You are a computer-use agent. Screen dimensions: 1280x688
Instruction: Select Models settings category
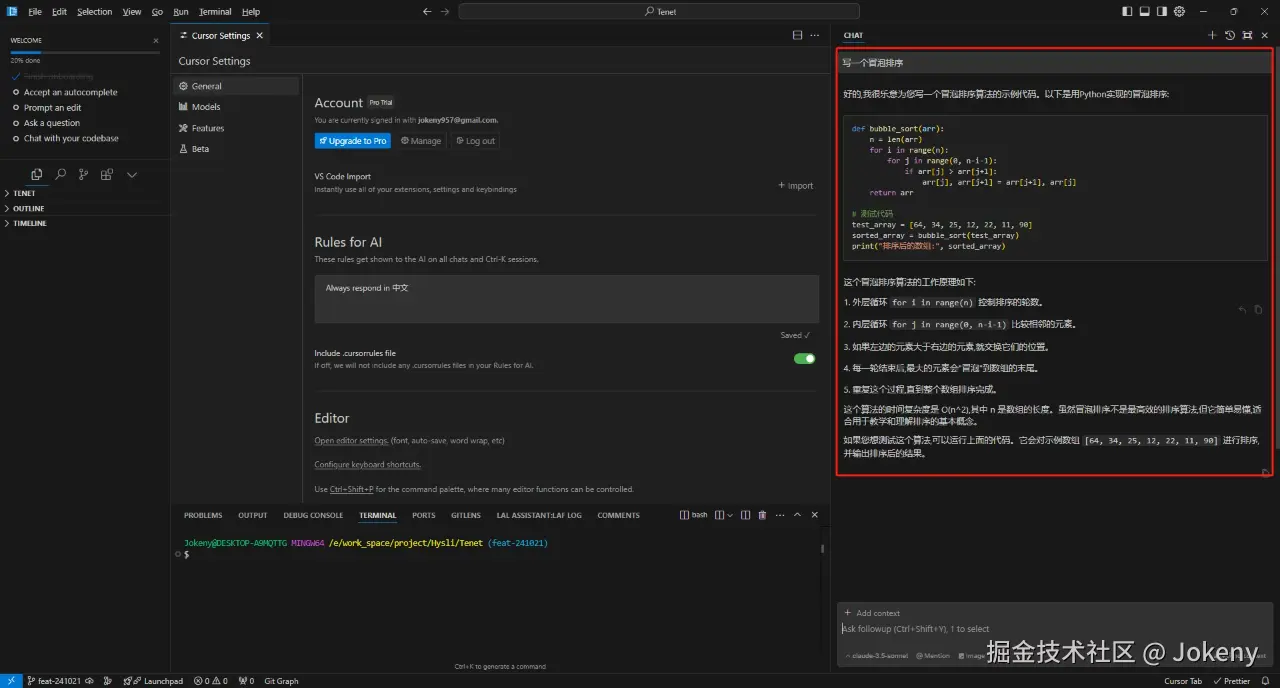coord(236,107)
